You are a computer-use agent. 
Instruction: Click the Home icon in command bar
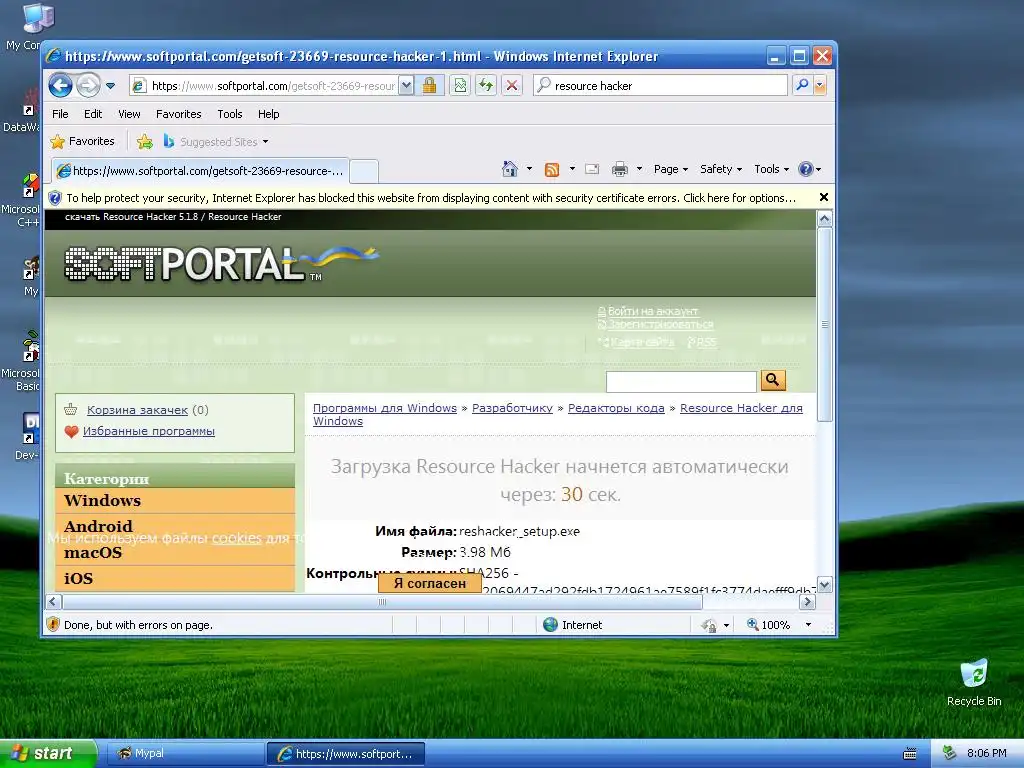click(509, 169)
